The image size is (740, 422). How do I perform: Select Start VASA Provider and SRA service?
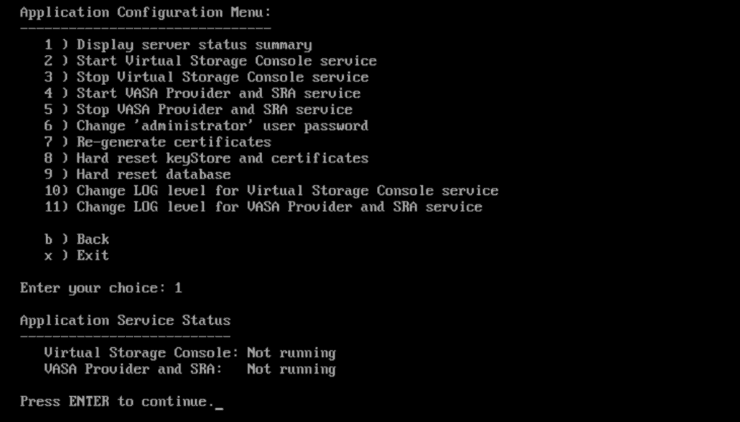[x=202, y=93]
